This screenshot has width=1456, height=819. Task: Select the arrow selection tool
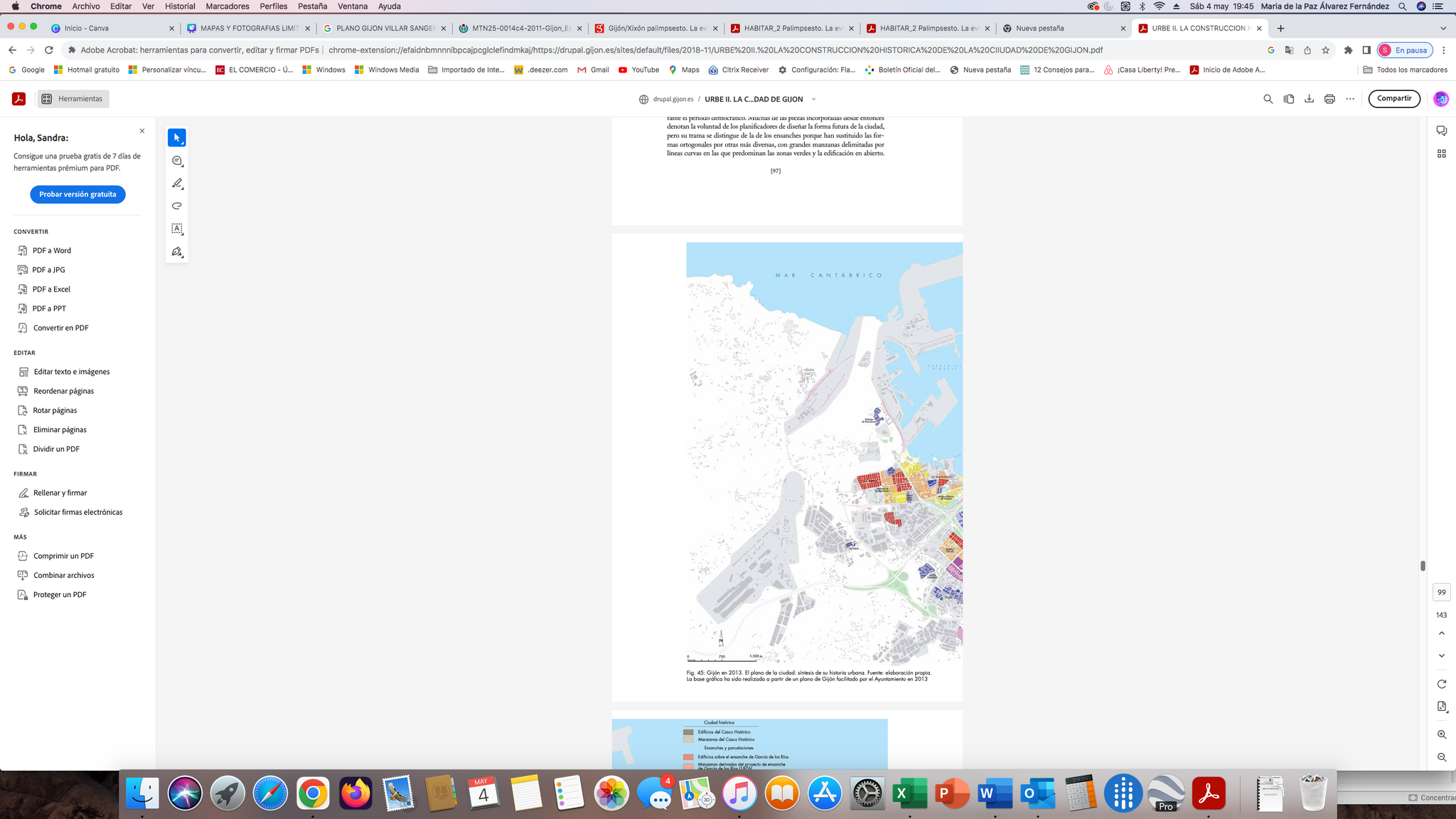(177, 137)
